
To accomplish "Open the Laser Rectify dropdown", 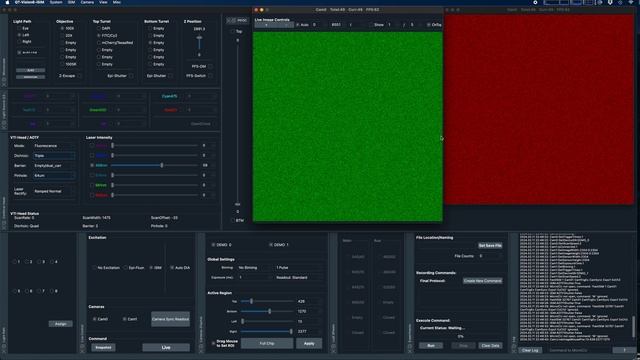I will (x=54, y=191).
